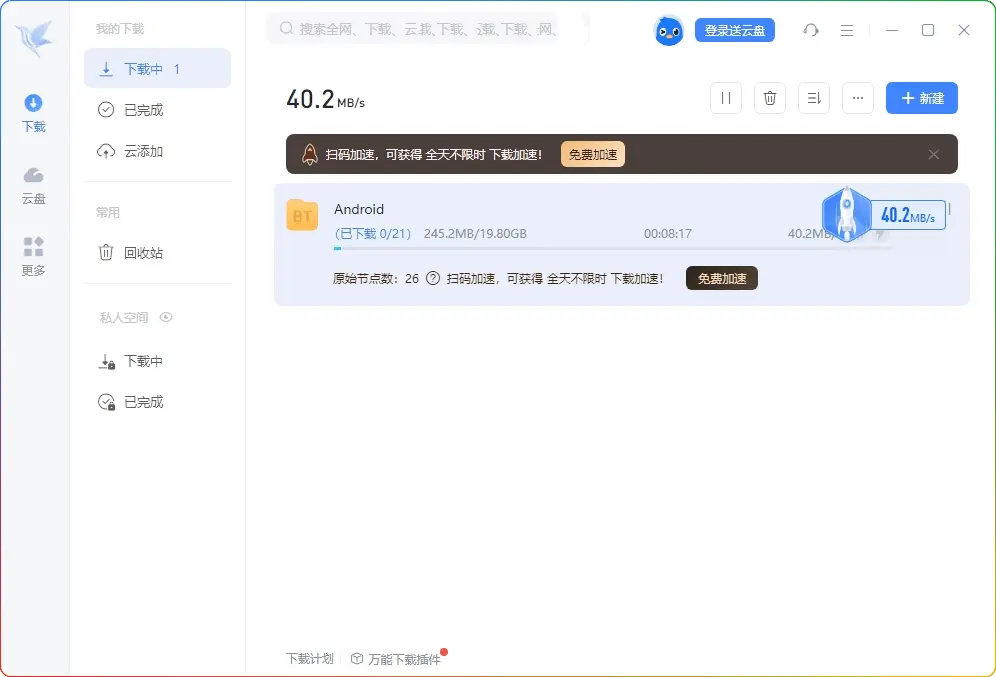996x677 pixels.
Task: Maximize the Xunlei window
Action: [x=928, y=30]
